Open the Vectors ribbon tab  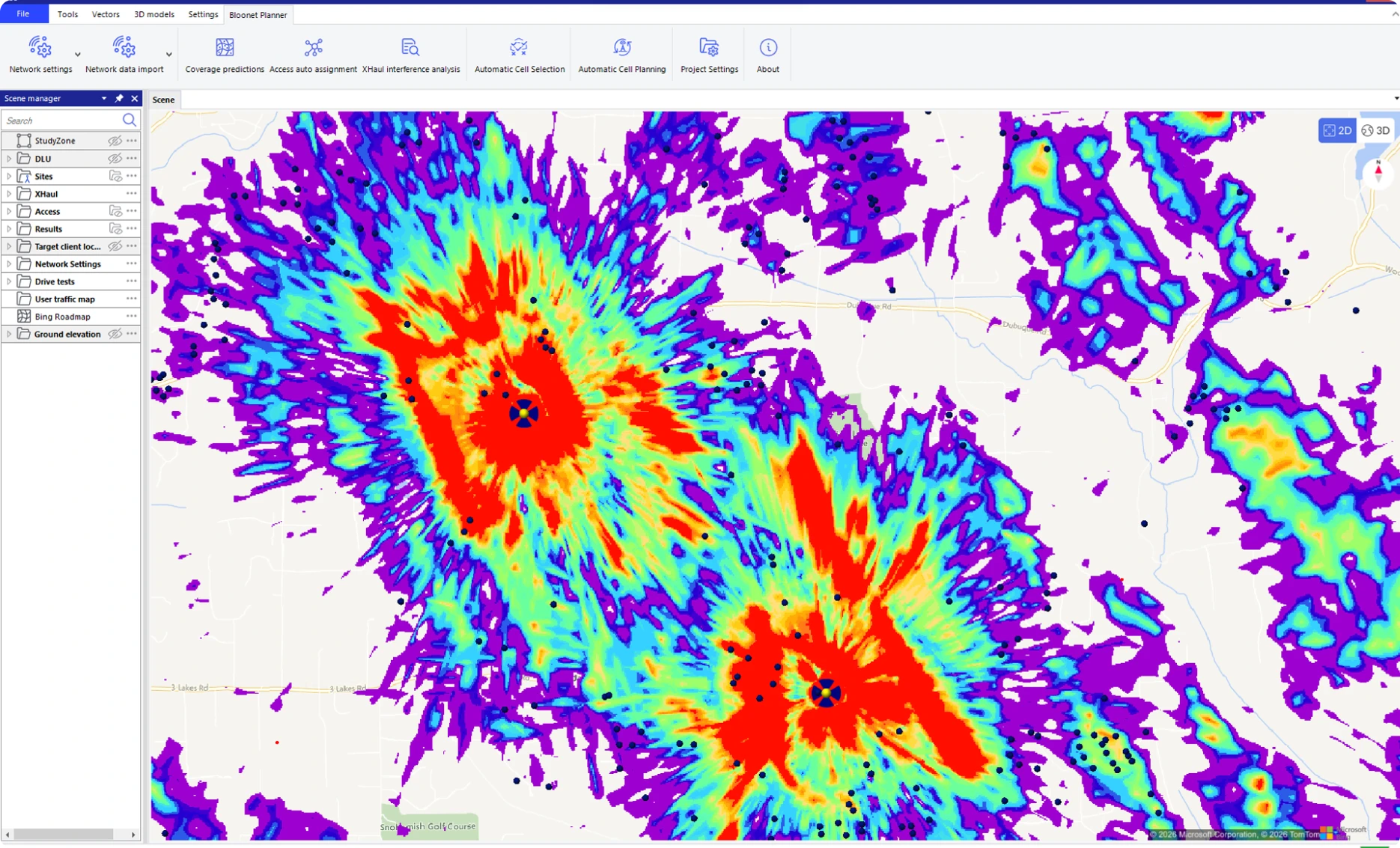pyautogui.click(x=106, y=14)
